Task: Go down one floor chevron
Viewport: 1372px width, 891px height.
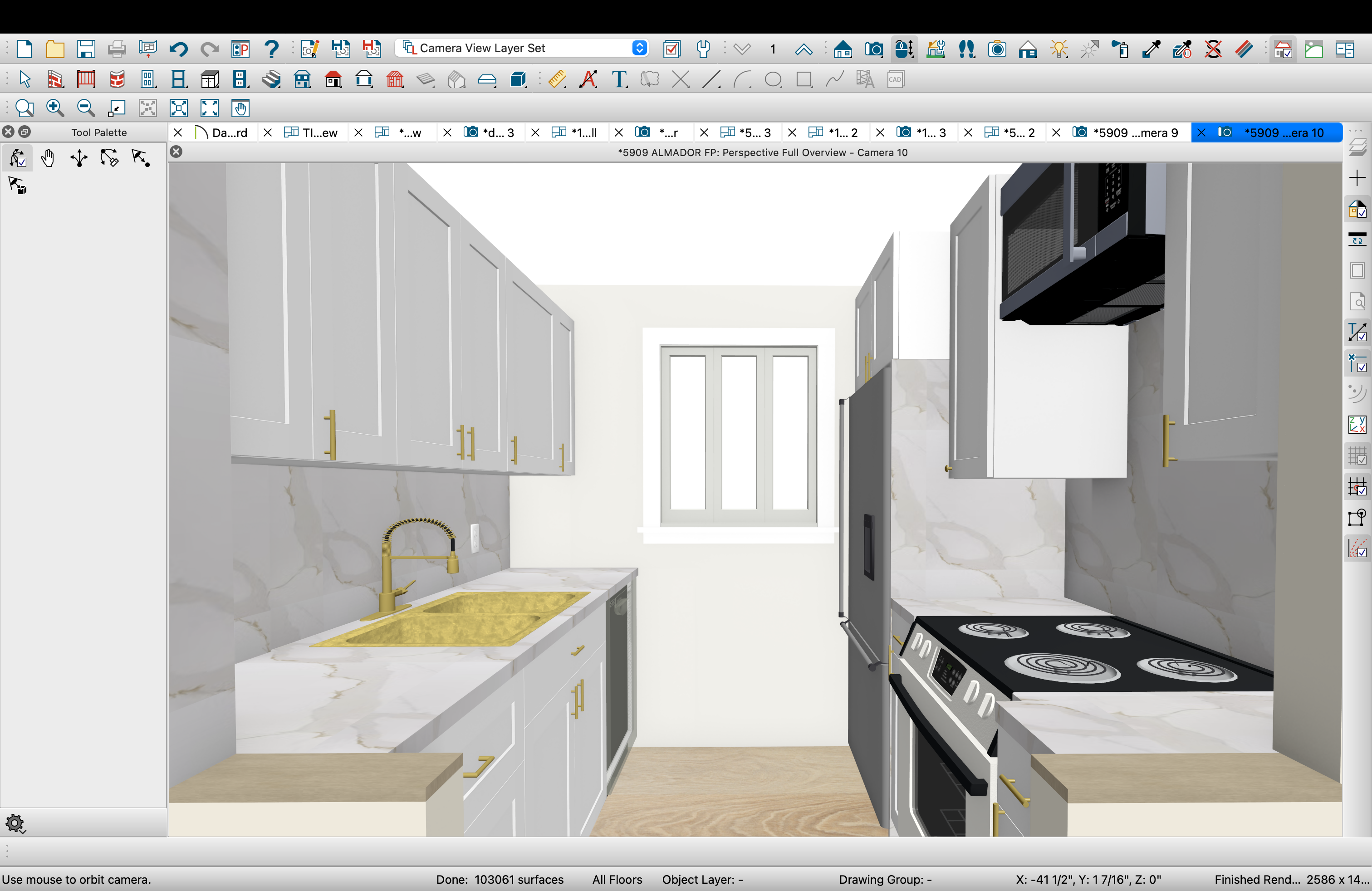Action: point(741,49)
